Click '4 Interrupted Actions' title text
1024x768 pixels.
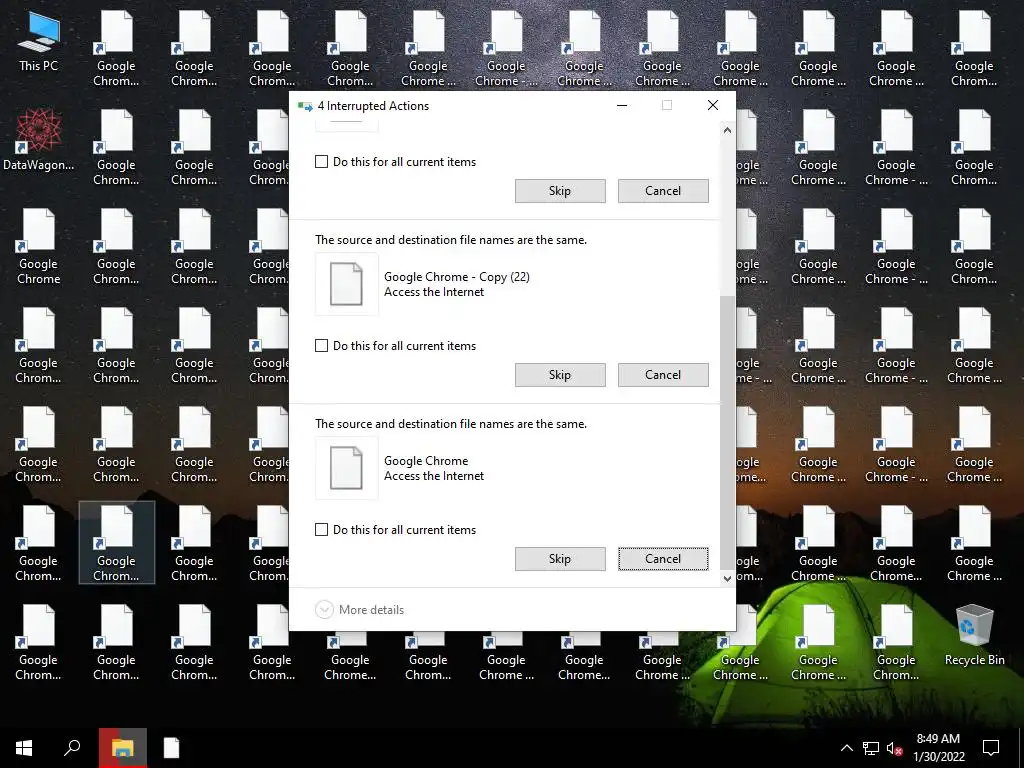coord(373,106)
